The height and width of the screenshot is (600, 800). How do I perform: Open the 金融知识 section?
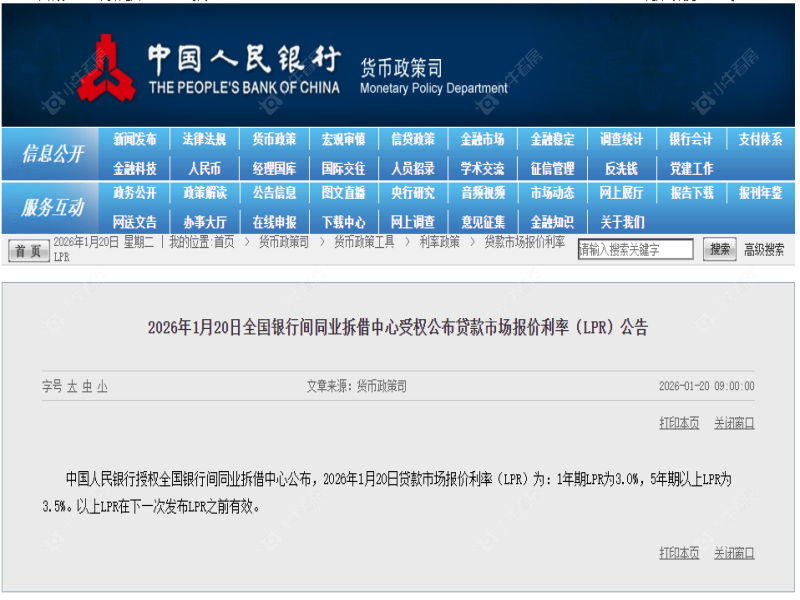[x=550, y=221]
